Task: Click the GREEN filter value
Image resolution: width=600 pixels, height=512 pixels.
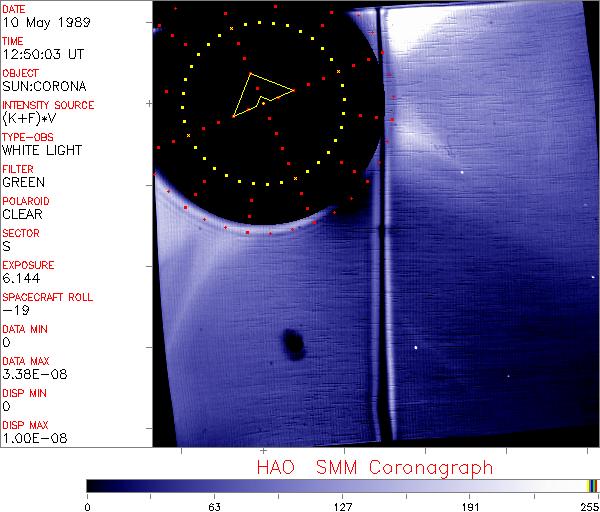Action: (x=23, y=182)
